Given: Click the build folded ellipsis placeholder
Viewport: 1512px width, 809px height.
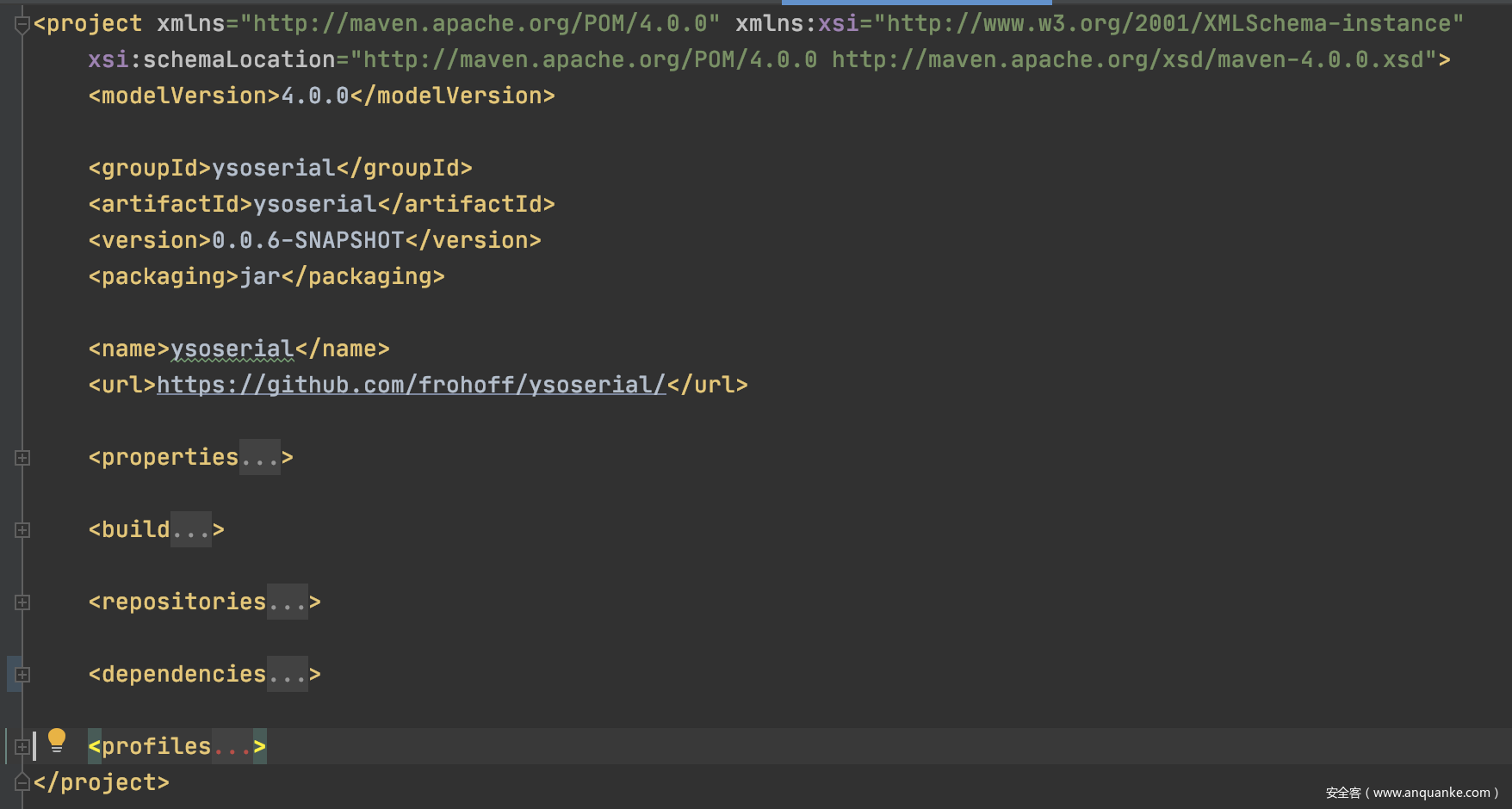Looking at the screenshot, I should point(191,530).
